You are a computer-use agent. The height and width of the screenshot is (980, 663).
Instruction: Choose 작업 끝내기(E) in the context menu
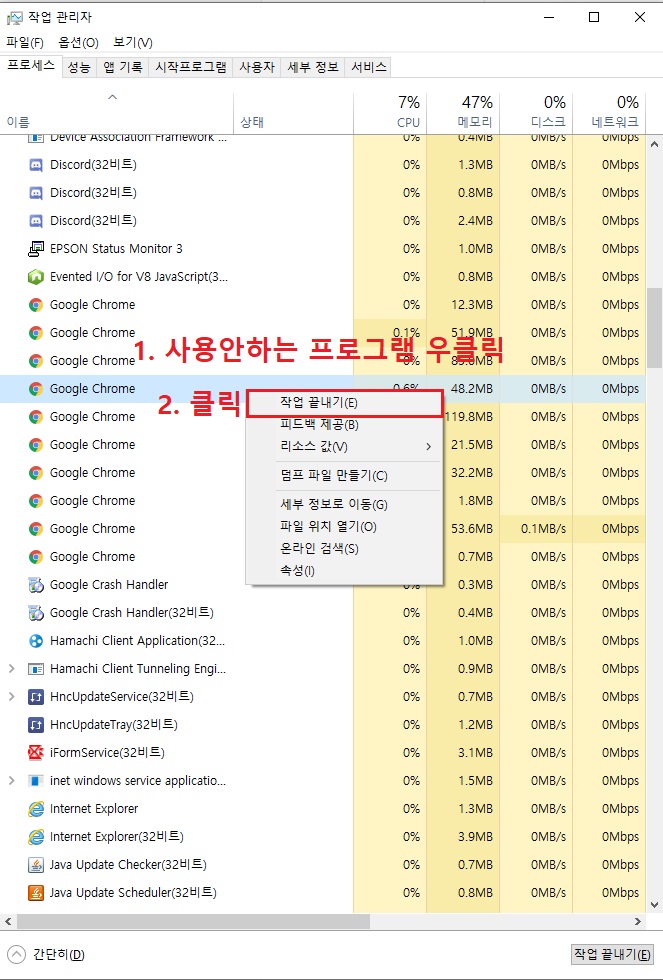tap(344, 403)
